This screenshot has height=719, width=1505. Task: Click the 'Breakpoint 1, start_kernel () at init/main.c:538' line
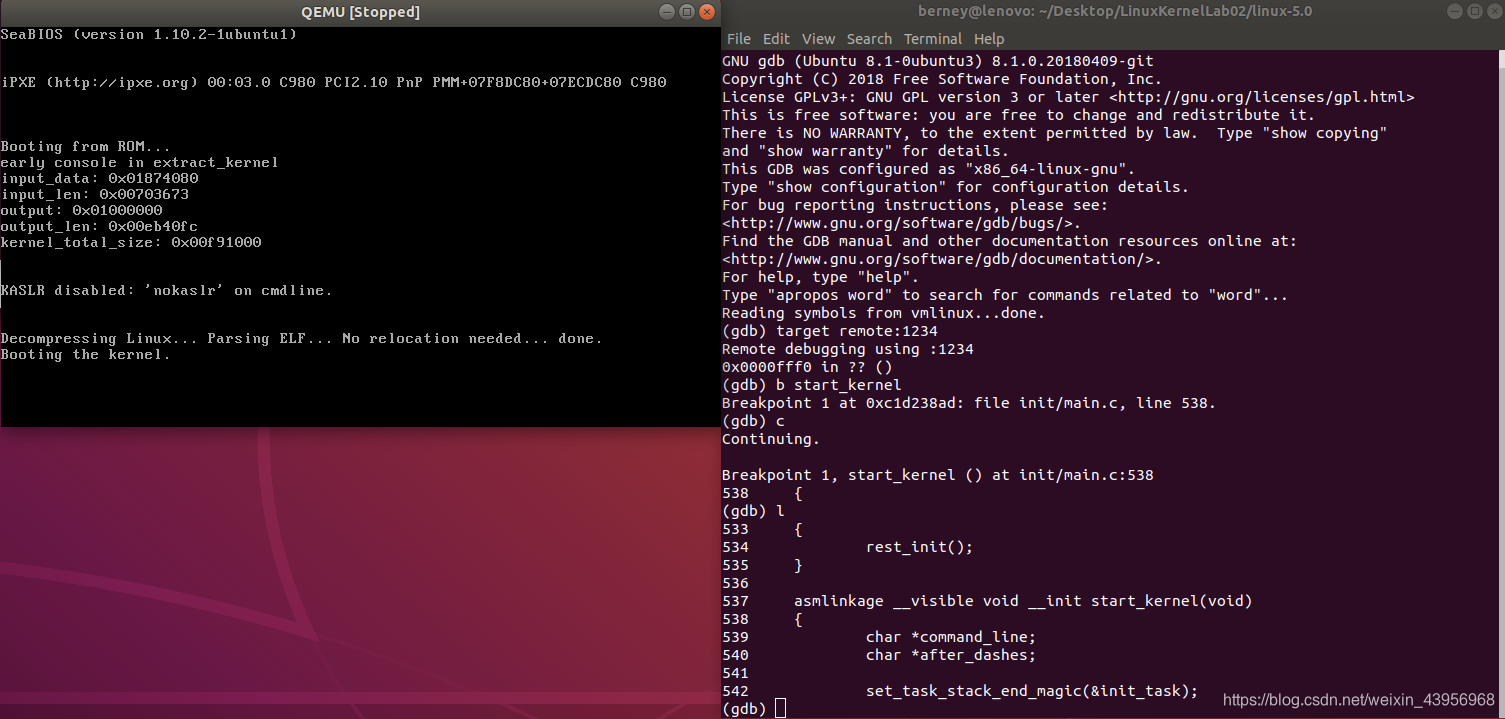[x=938, y=475]
